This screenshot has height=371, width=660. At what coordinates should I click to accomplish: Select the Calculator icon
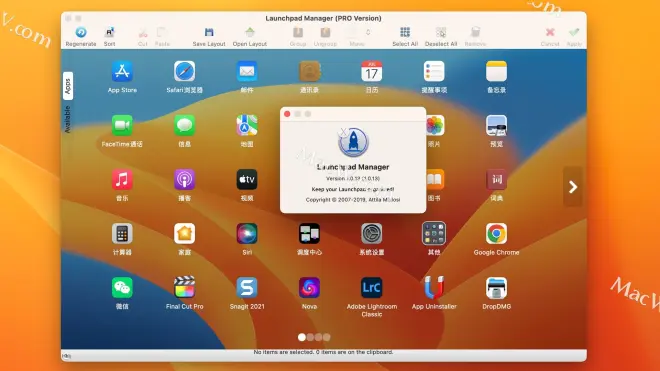(x=122, y=234)
